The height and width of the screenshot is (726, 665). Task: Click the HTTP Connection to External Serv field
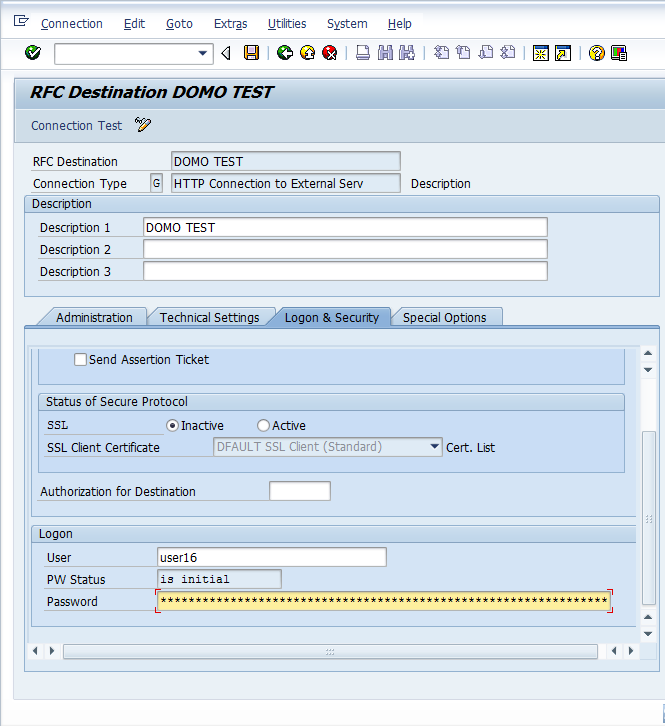(x=286, y=183)
